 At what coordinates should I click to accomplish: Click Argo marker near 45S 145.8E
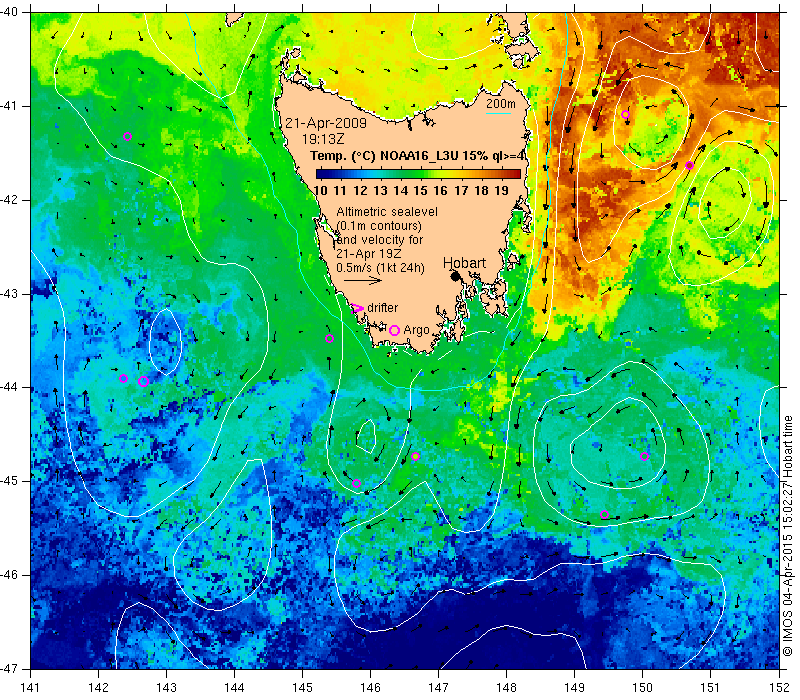(357, 484)
